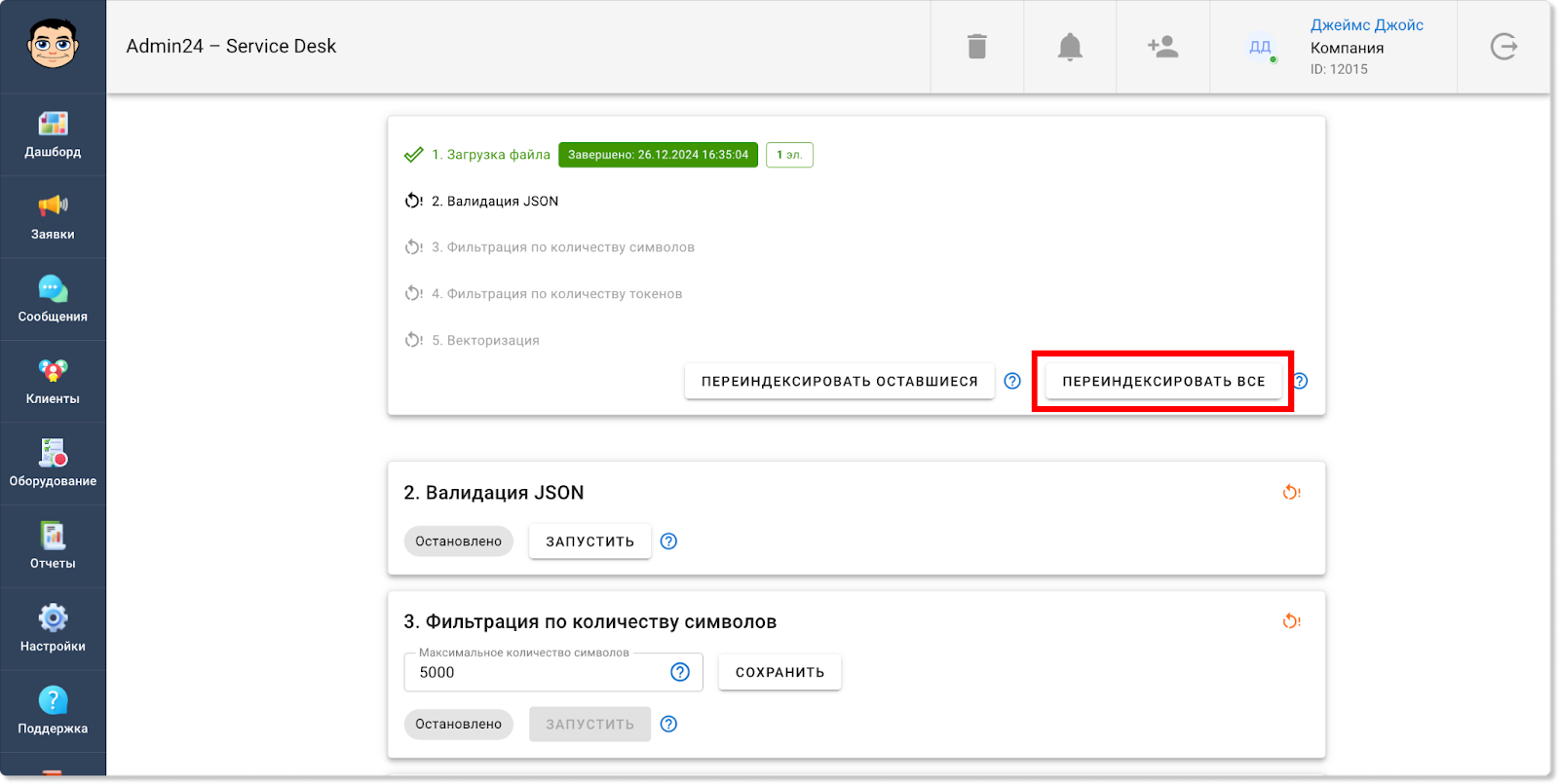Image resolution: width=1559 pixels, height=784 pixels.
Task: Click step 5. Векторизация
Action: [485, 341]
